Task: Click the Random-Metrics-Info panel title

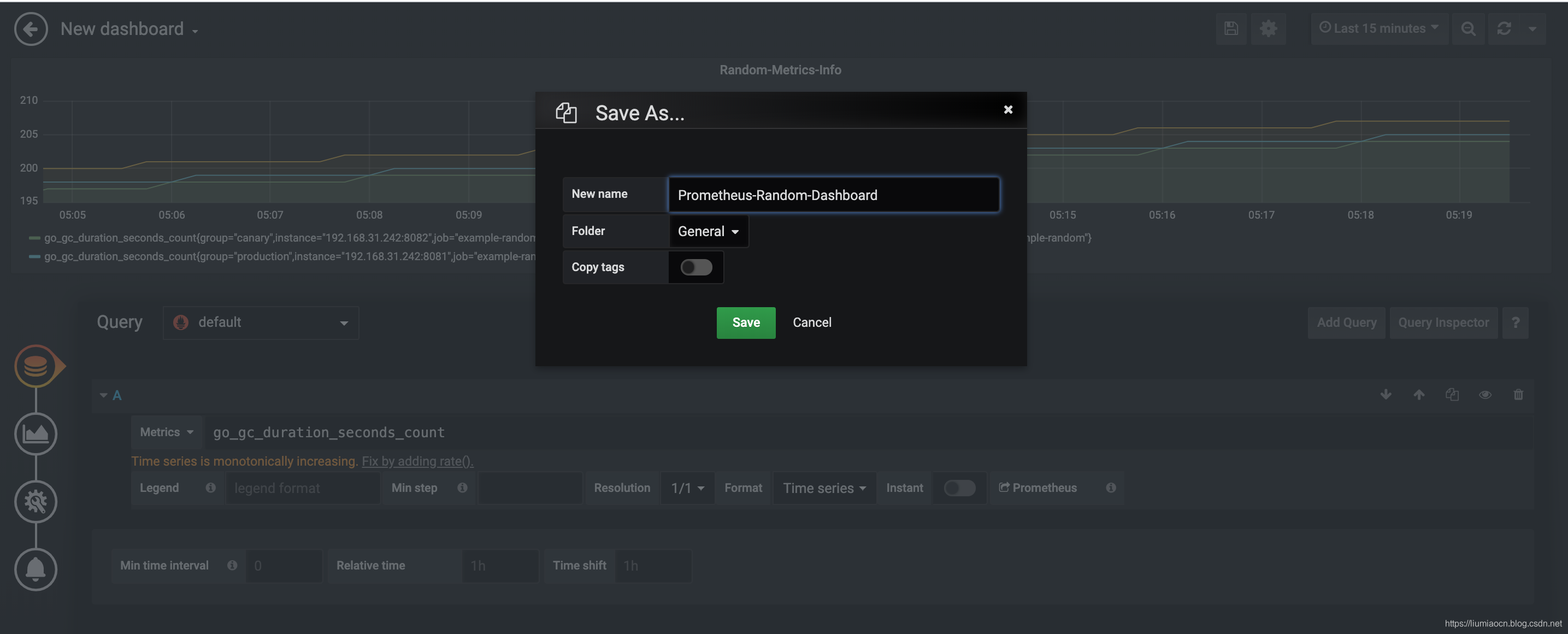Action: [780, 70]
